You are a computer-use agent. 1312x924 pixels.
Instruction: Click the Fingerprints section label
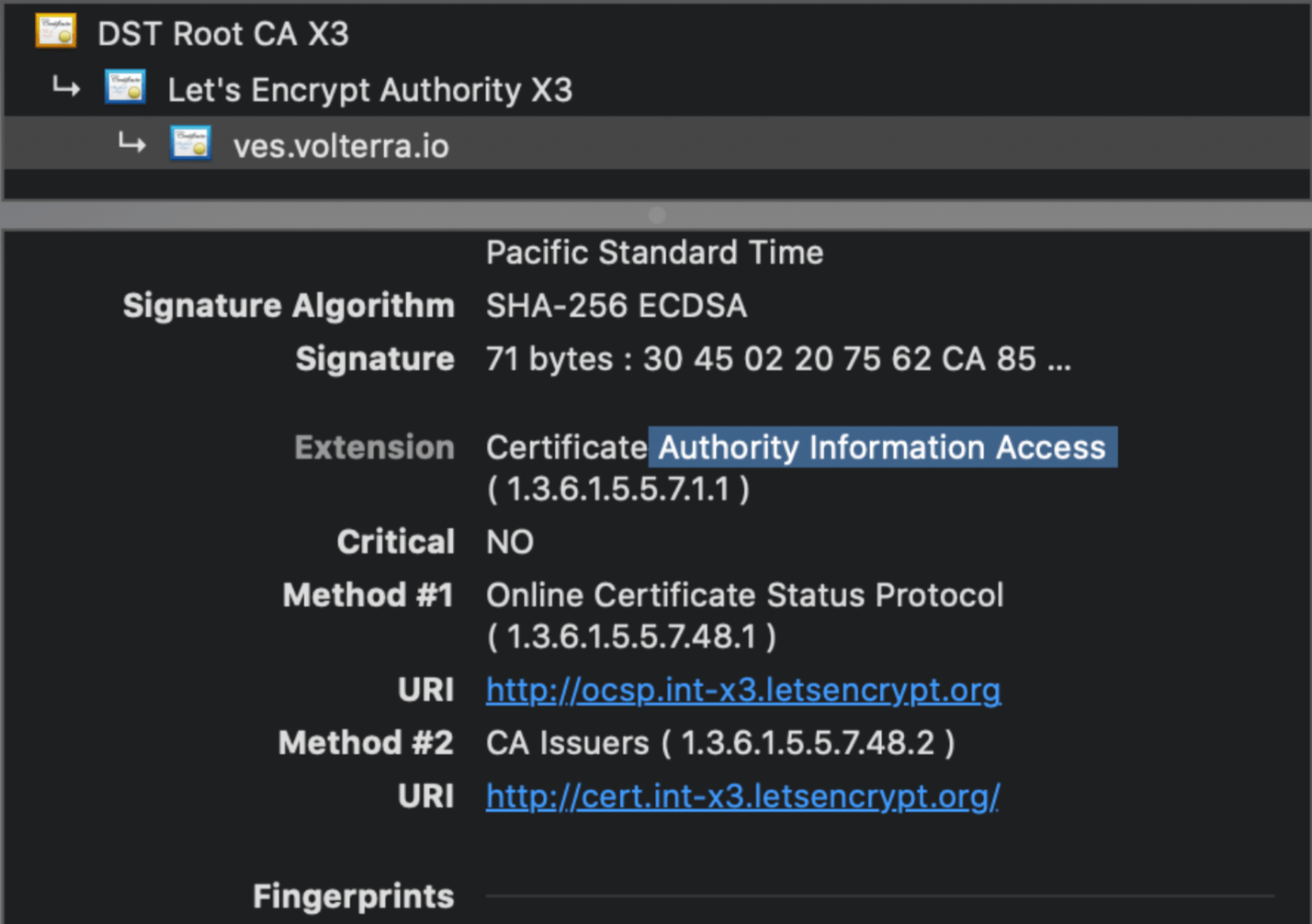tap(353, 896)
